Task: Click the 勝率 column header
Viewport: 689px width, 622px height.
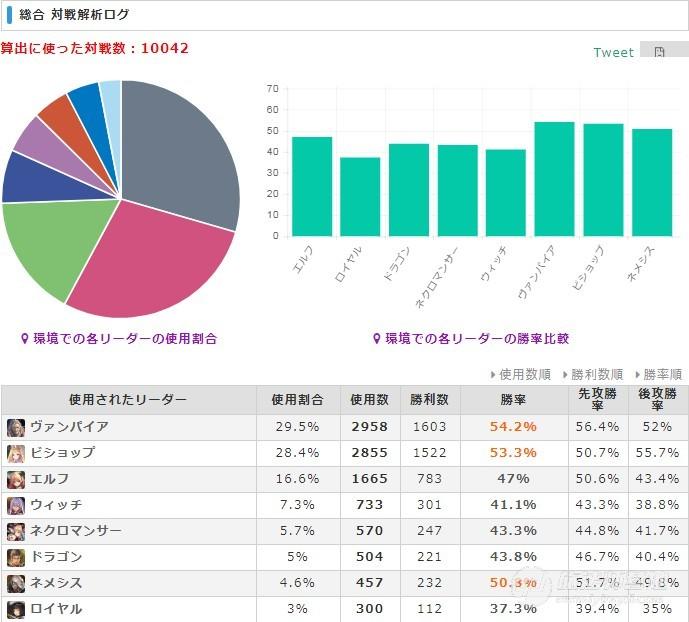Action: pyautogui.click(x=513, y=400)
